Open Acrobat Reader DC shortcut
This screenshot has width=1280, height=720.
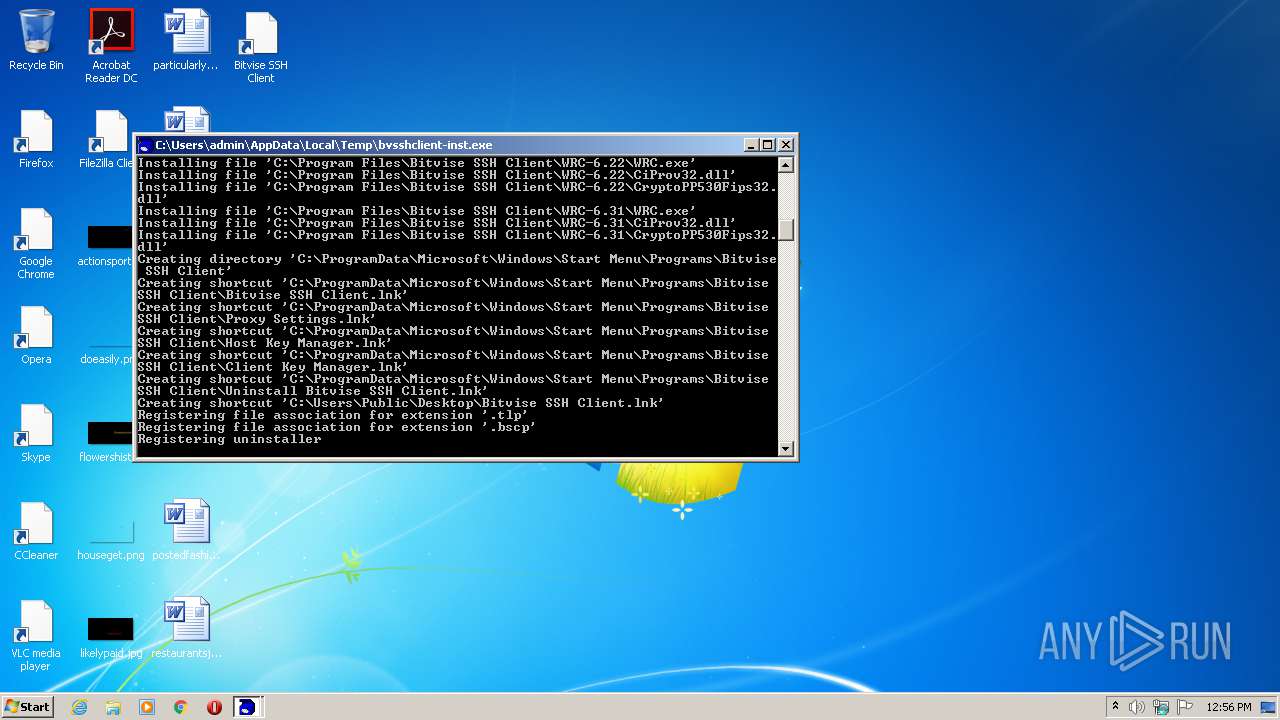[111, 46]
